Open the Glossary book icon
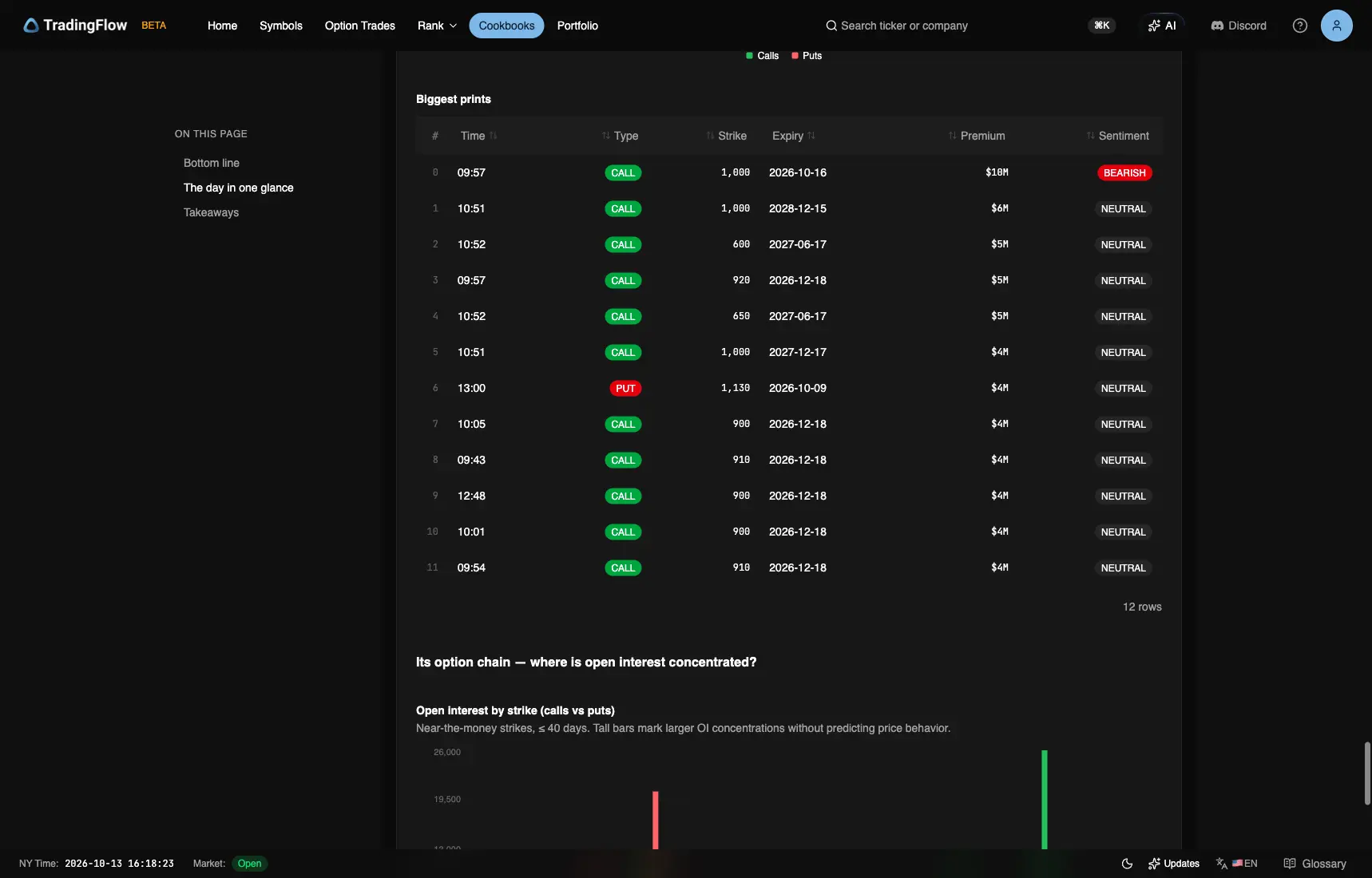1372x878 pixels. [x=1290, y=864]
